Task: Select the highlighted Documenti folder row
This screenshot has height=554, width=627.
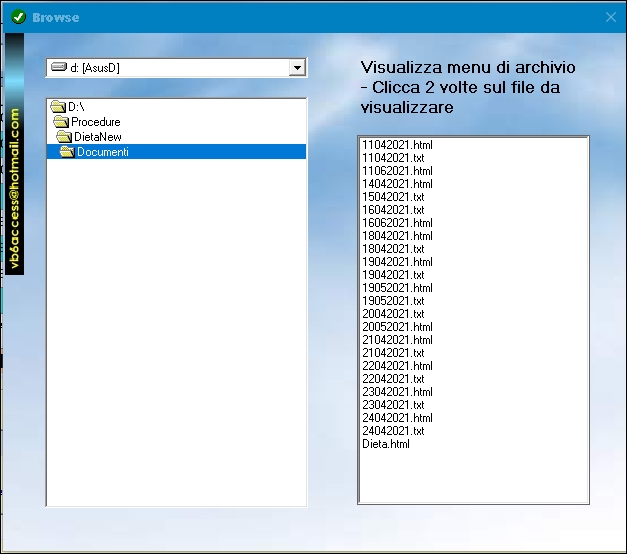Action: [x=176, y=152]
